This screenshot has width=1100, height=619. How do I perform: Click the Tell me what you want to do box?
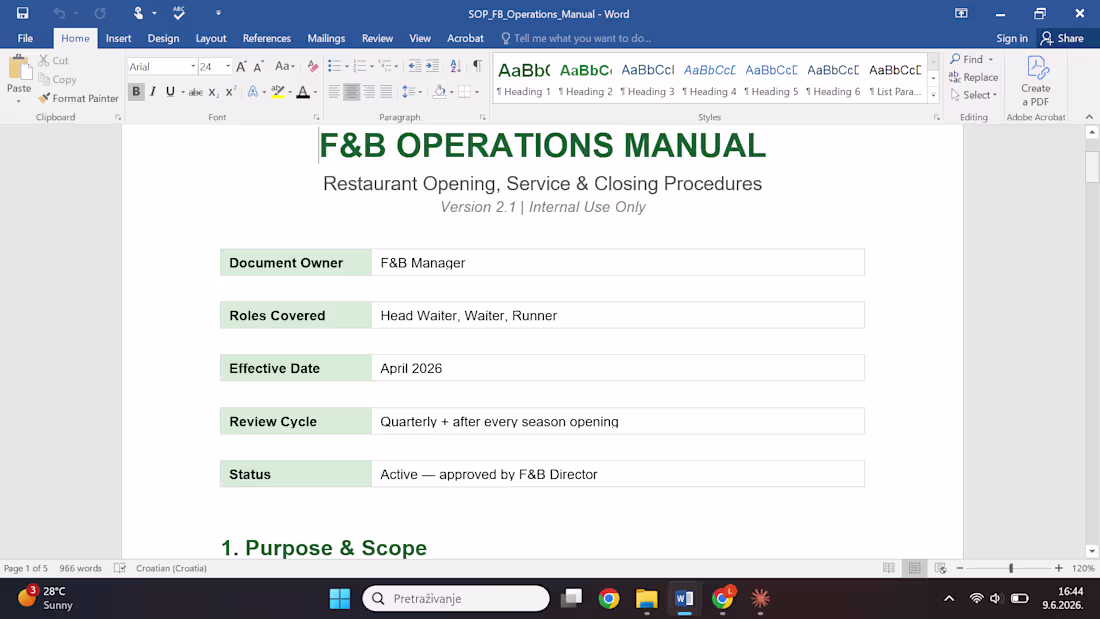tap(577, 39)
